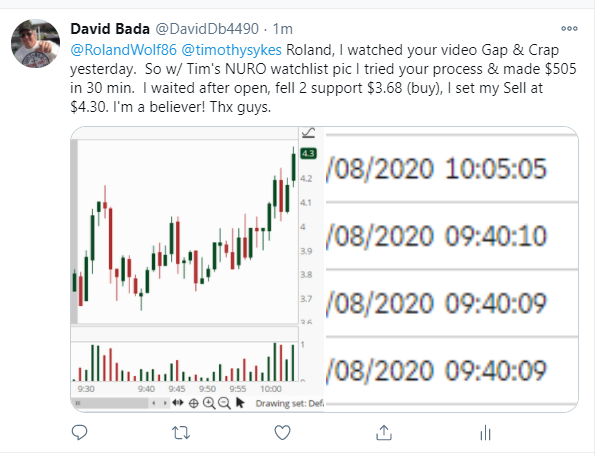This screenshot has height=456, width=616.
Task: Open the share tweet icon
Action: [x=383, y=432]
